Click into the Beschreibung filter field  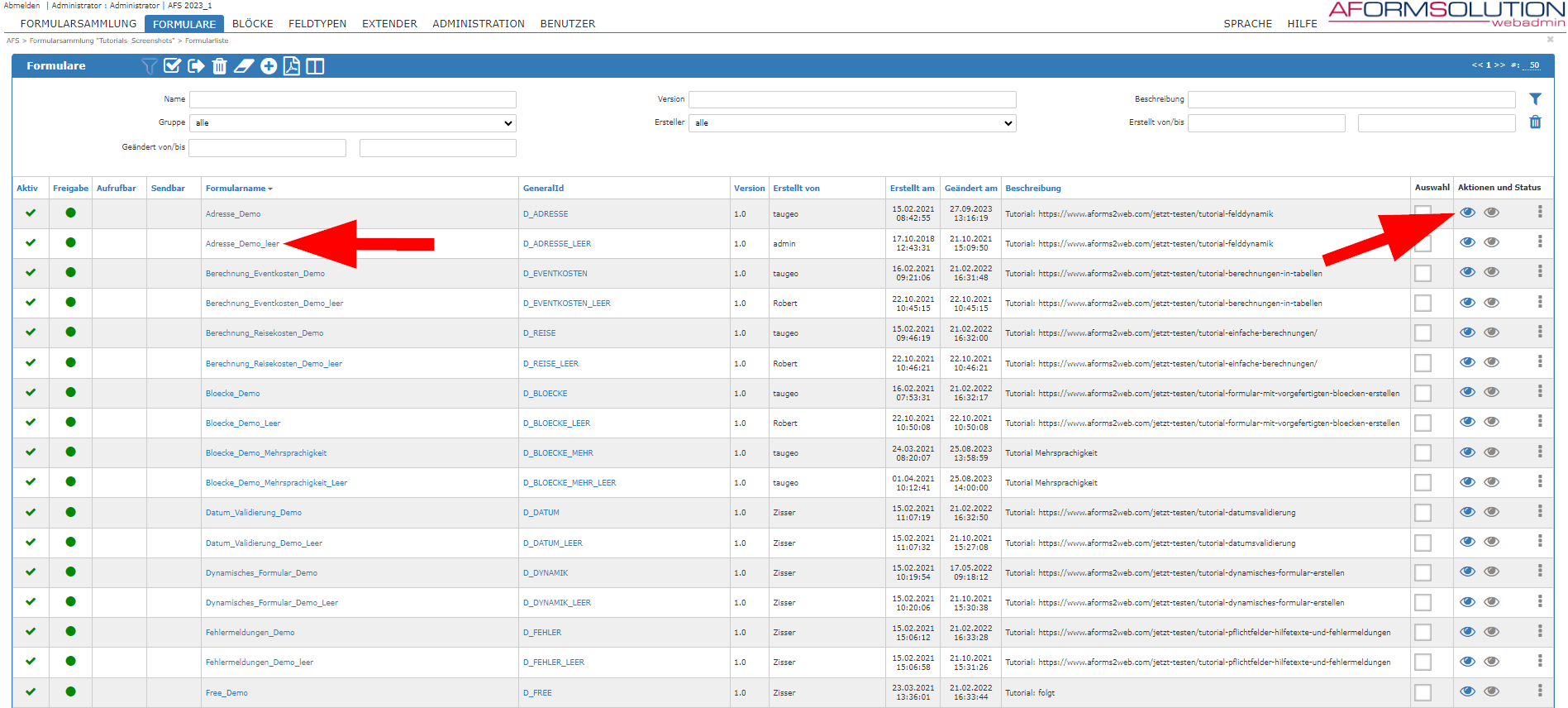[x=1351, y=99]
